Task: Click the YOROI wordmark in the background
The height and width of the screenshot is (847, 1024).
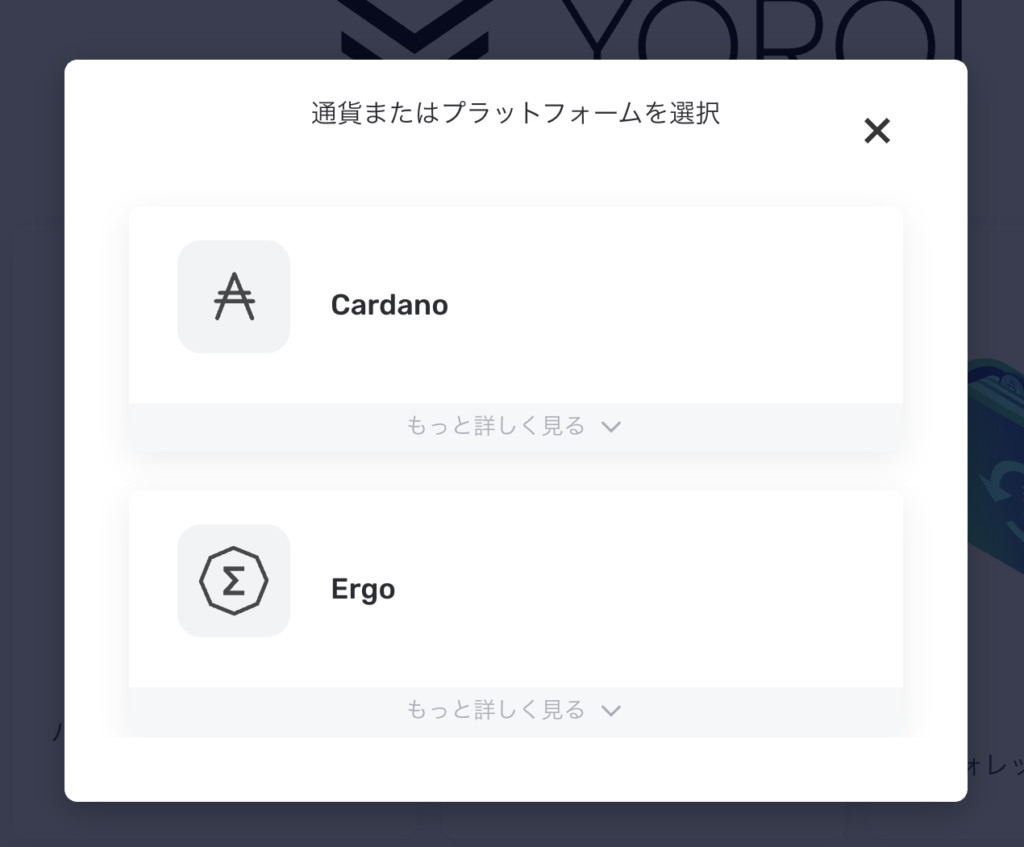Action: 760,30
